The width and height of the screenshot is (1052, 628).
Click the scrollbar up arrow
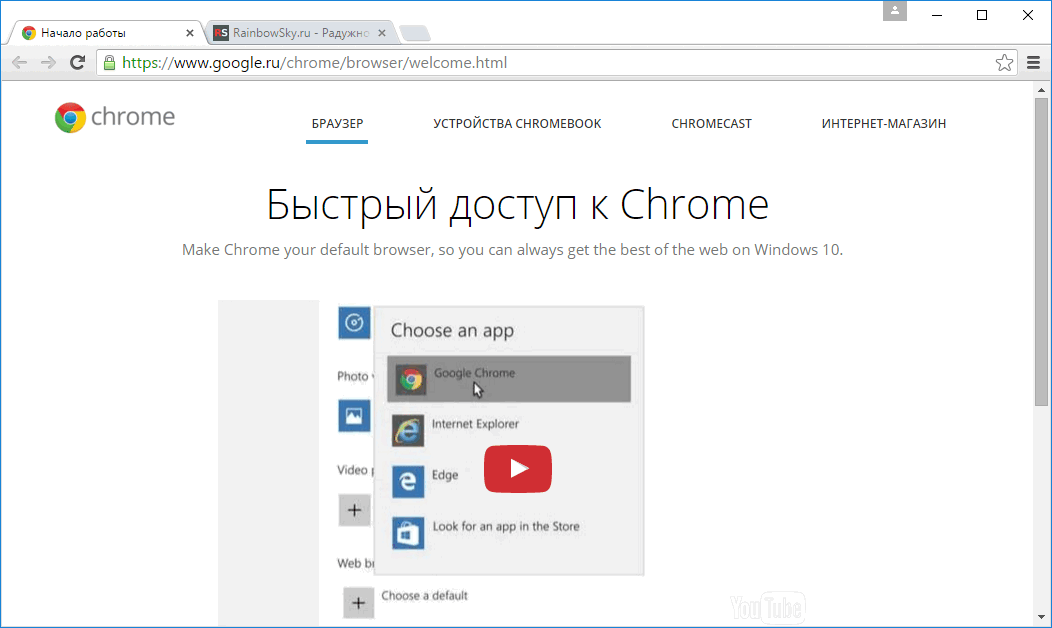click(x=1041, y=89)
